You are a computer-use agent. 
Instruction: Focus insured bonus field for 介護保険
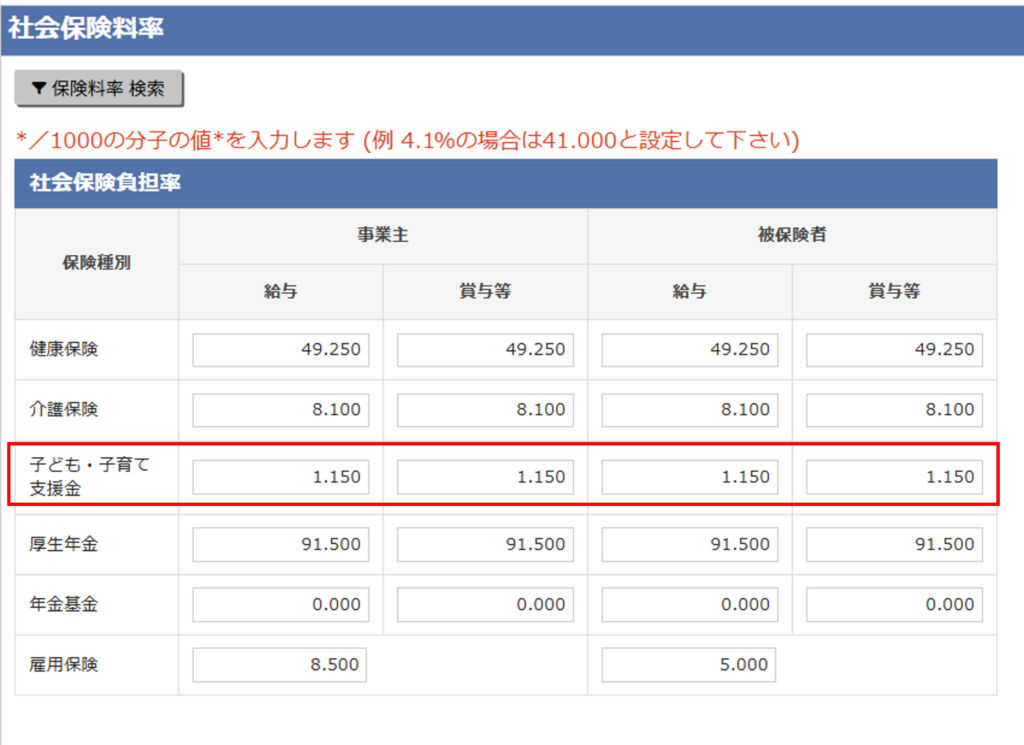pyautogui.click(x=894, y=410)
